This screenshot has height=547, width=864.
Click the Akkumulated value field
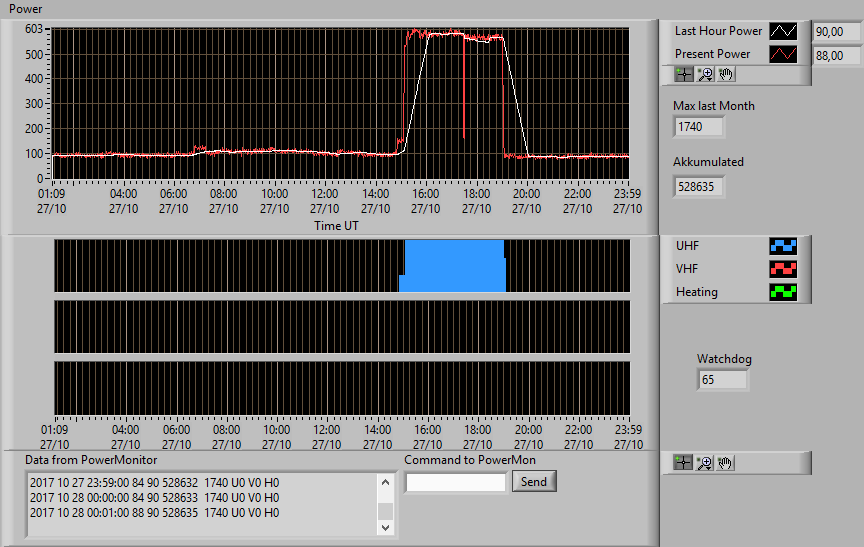coord(699,187)
